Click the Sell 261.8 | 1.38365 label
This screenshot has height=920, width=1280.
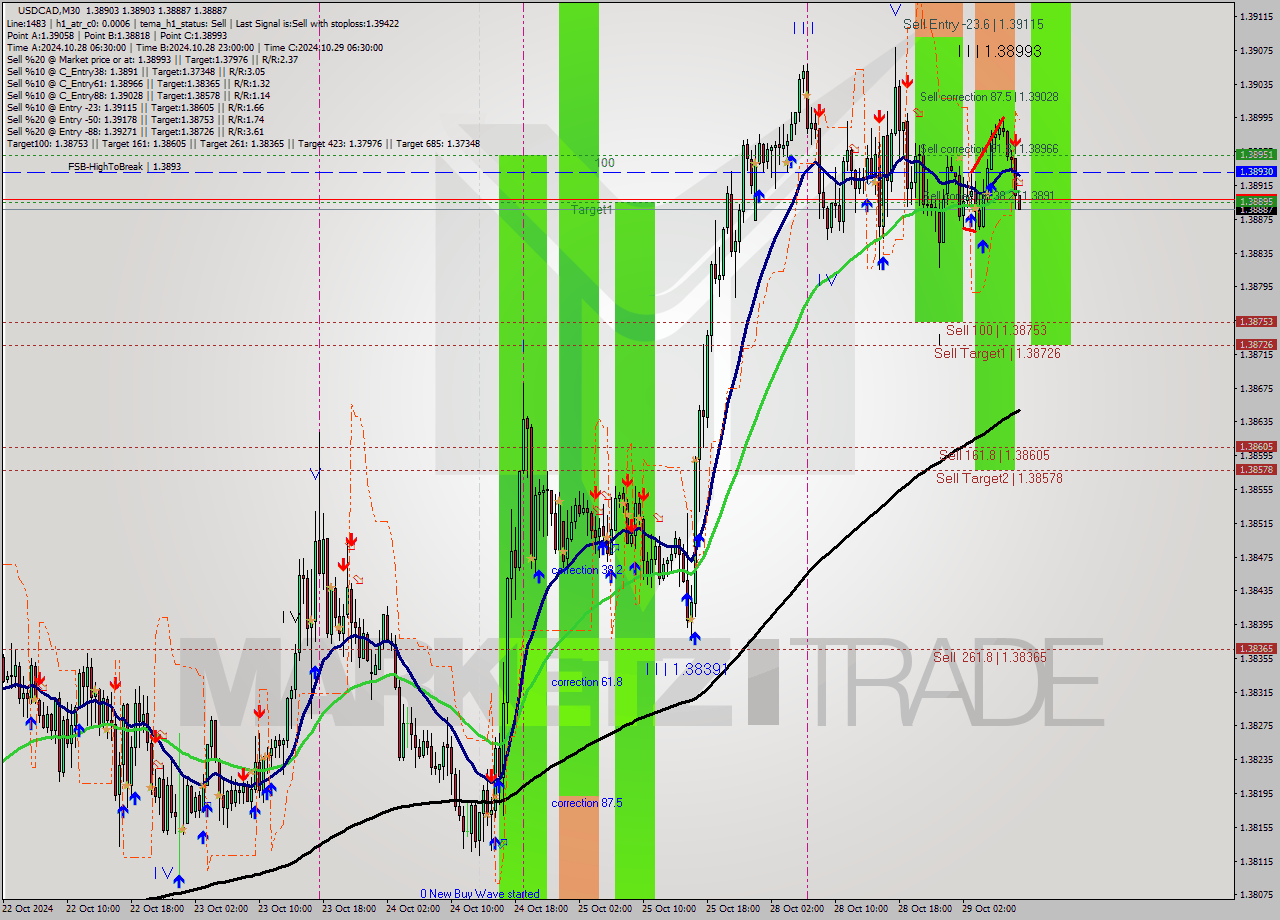[x=990, y=657]
